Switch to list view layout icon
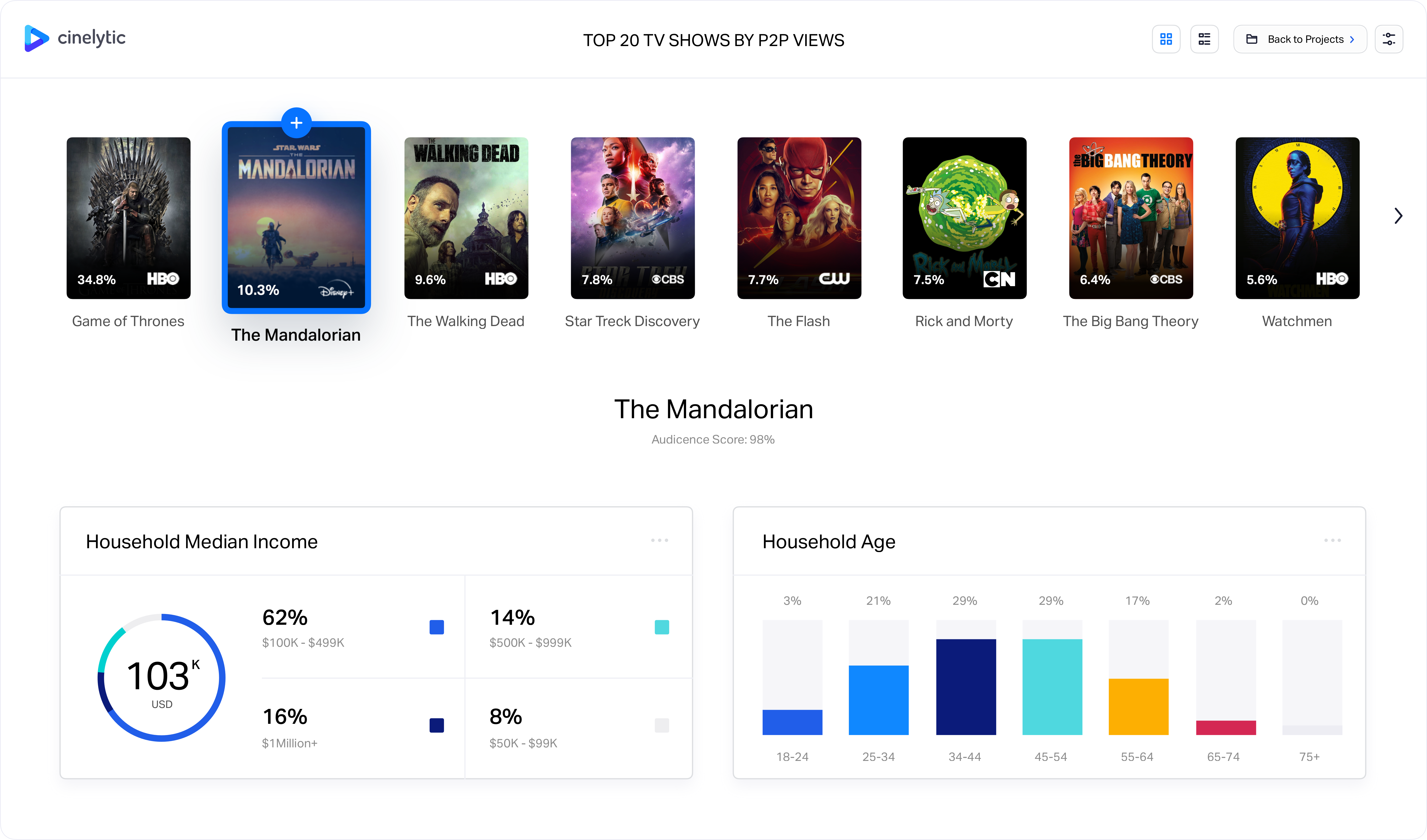The width and height of the screenshot is (1427, 840). 1204,40
